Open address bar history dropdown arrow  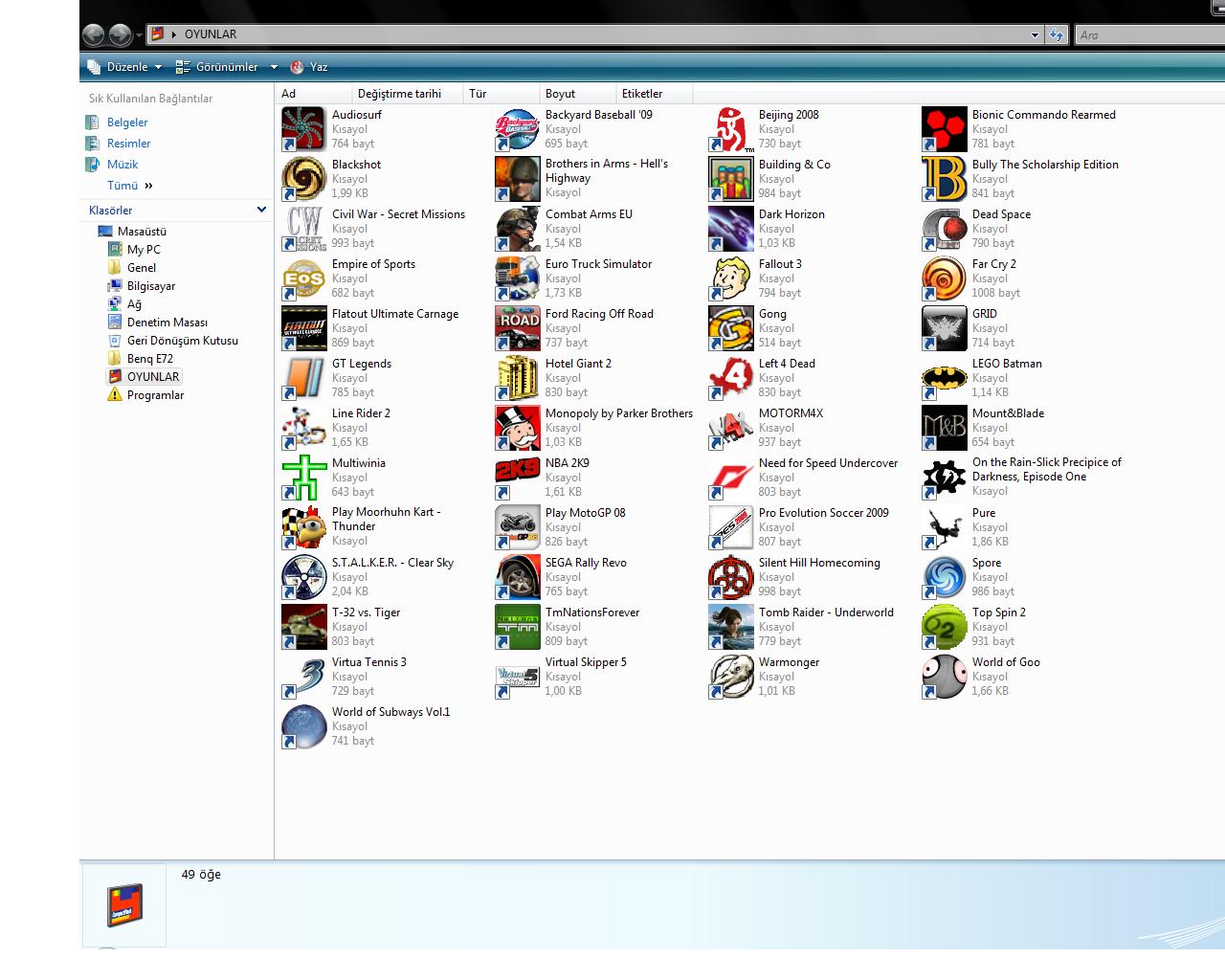click(x=1035, y=34)
